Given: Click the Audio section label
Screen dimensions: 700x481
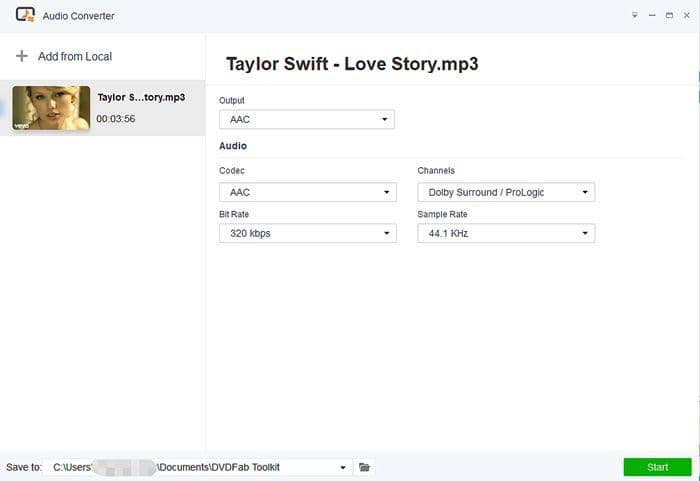Looking at the screenshot, I should [x=233, y=146].
